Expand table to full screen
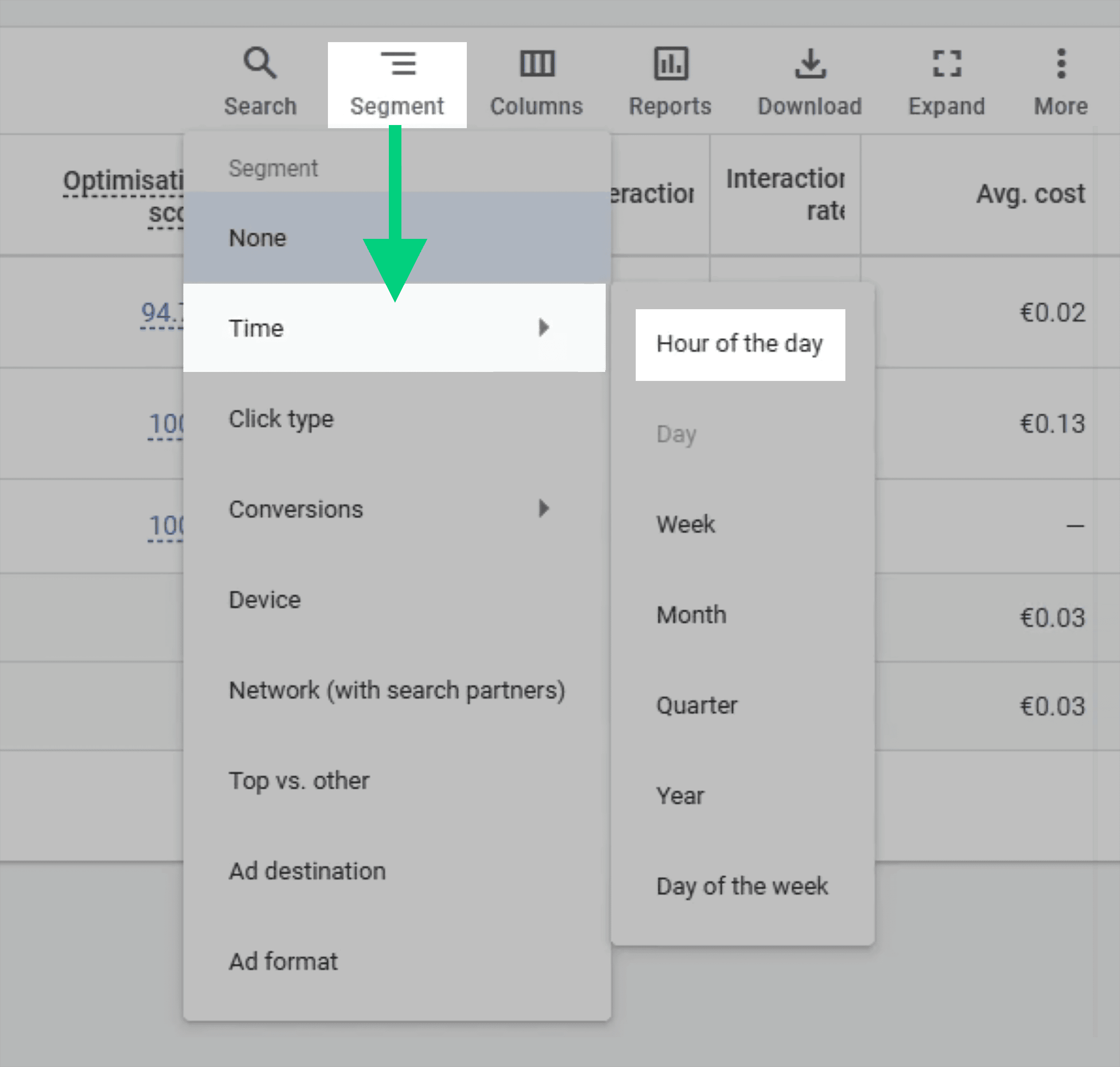 (946, 64)
